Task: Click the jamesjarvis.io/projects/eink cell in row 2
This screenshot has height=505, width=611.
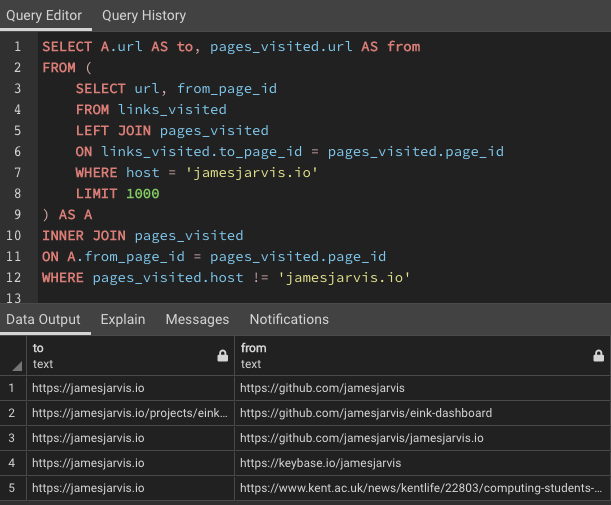Action: (130, 413)
